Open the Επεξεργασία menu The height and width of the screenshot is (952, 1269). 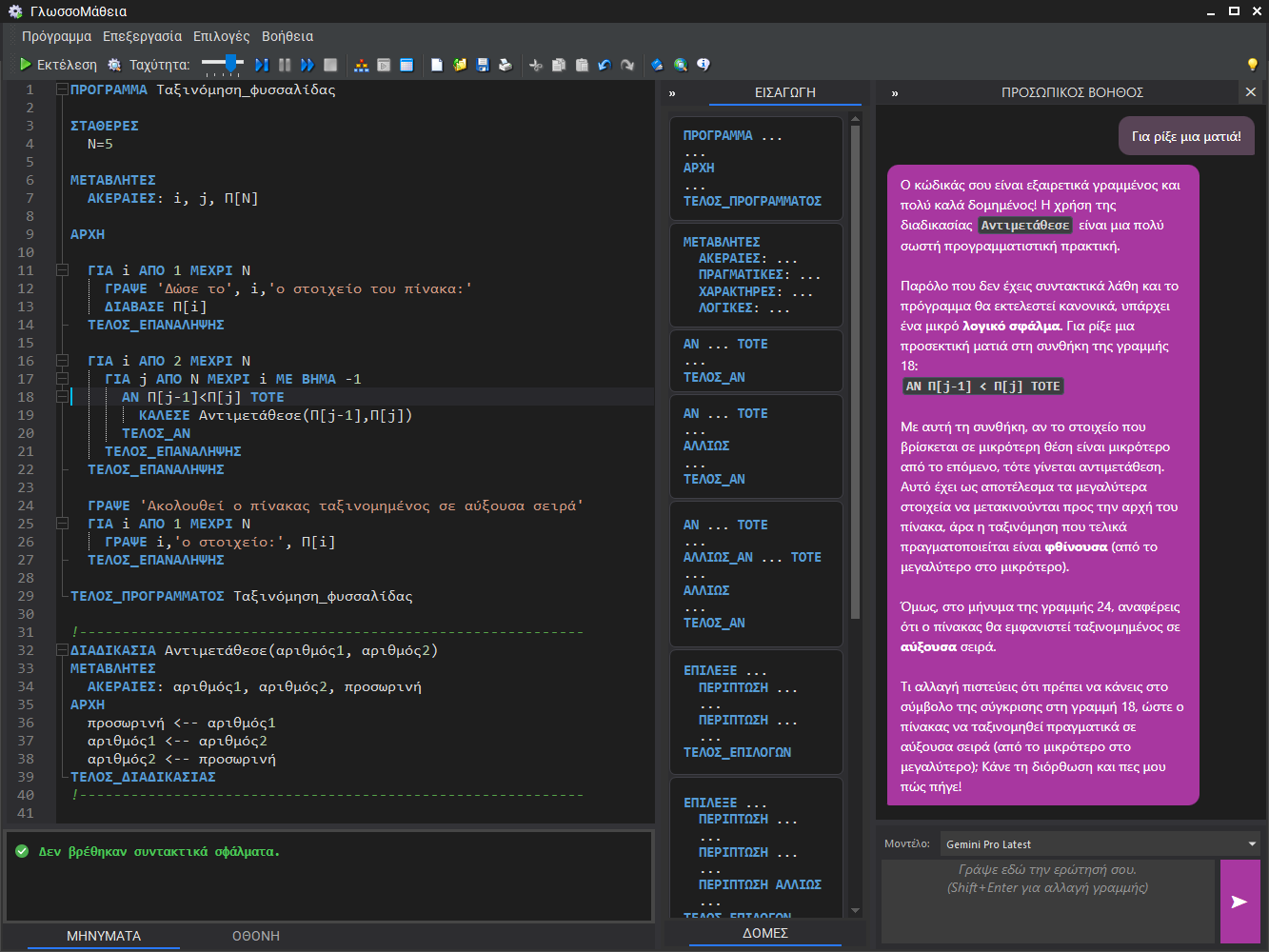[143, 36]
